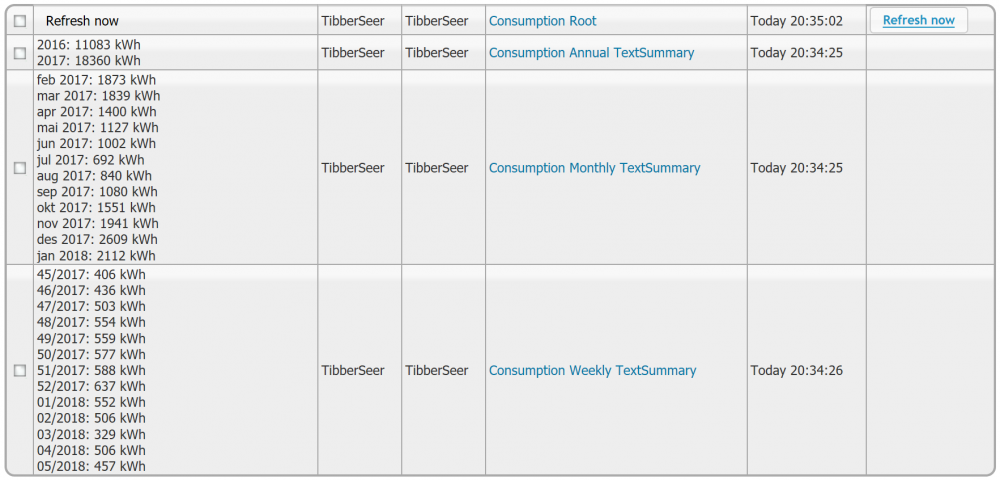This screenshot has height=480, width=1000.
Task: Click Consumption Annual row's Today 20:34:25 timestamp
Action: 796,53
